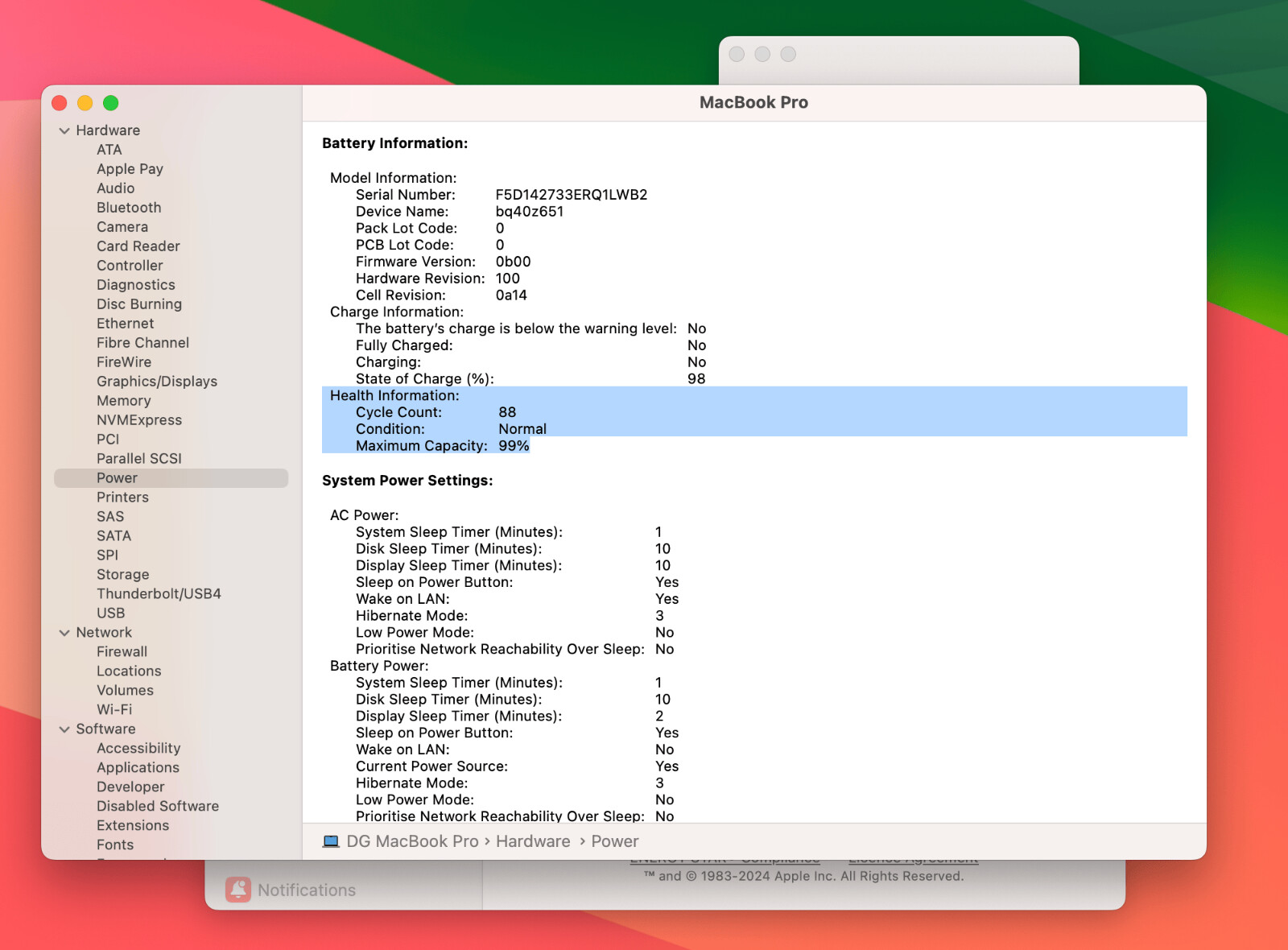This screenshot has width=1288, height=950.
Task: Click the laptop icon in path bar
Action: click(x=331, y=841)
